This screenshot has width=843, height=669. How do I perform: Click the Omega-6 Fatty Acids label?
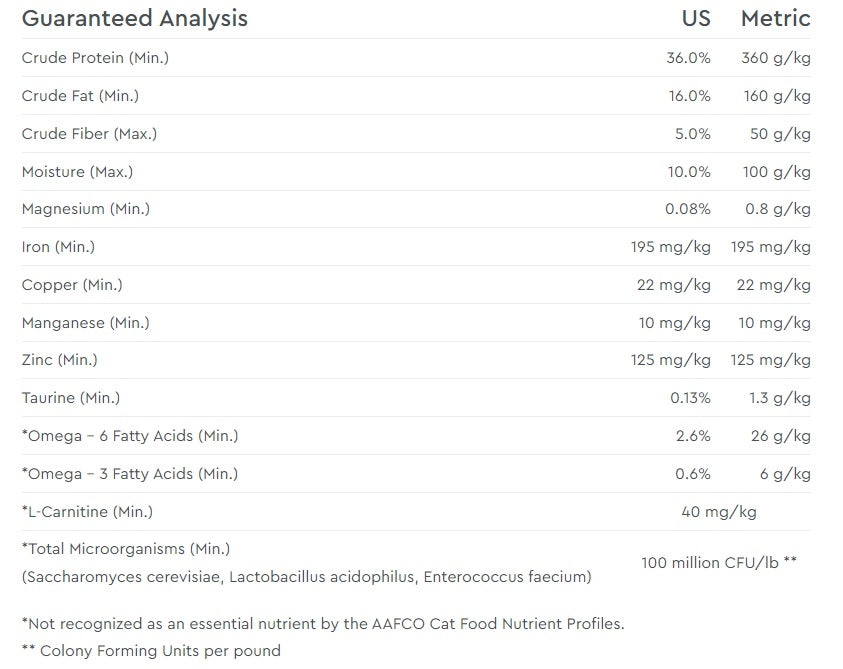click(x=130, y=436)
